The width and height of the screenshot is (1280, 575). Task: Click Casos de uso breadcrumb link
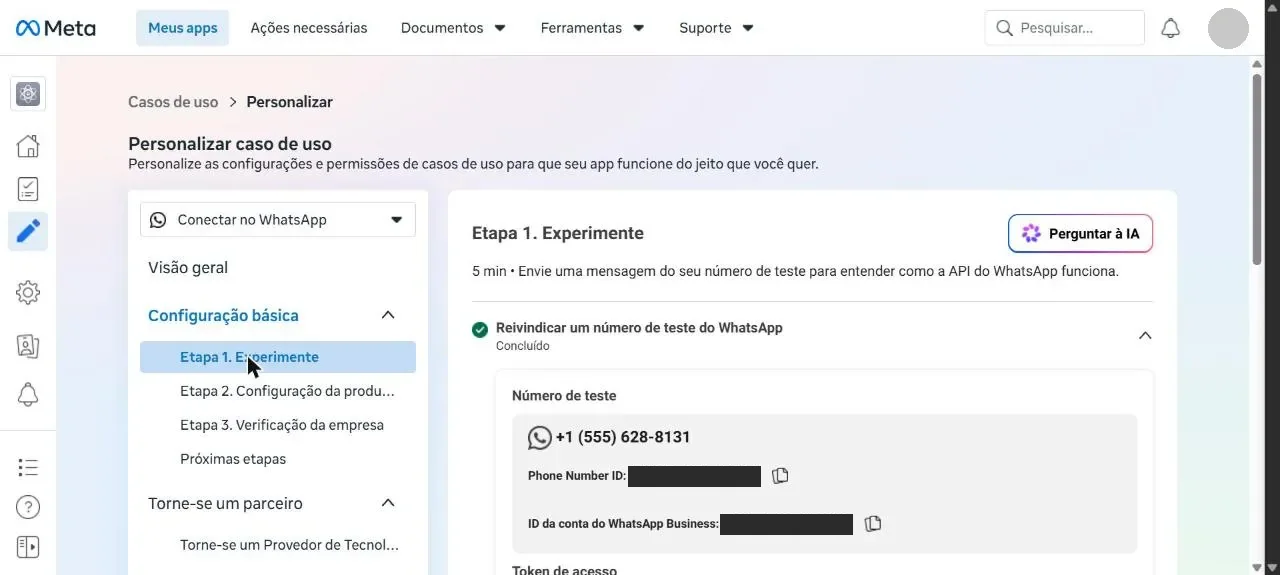tap(173, 102)
